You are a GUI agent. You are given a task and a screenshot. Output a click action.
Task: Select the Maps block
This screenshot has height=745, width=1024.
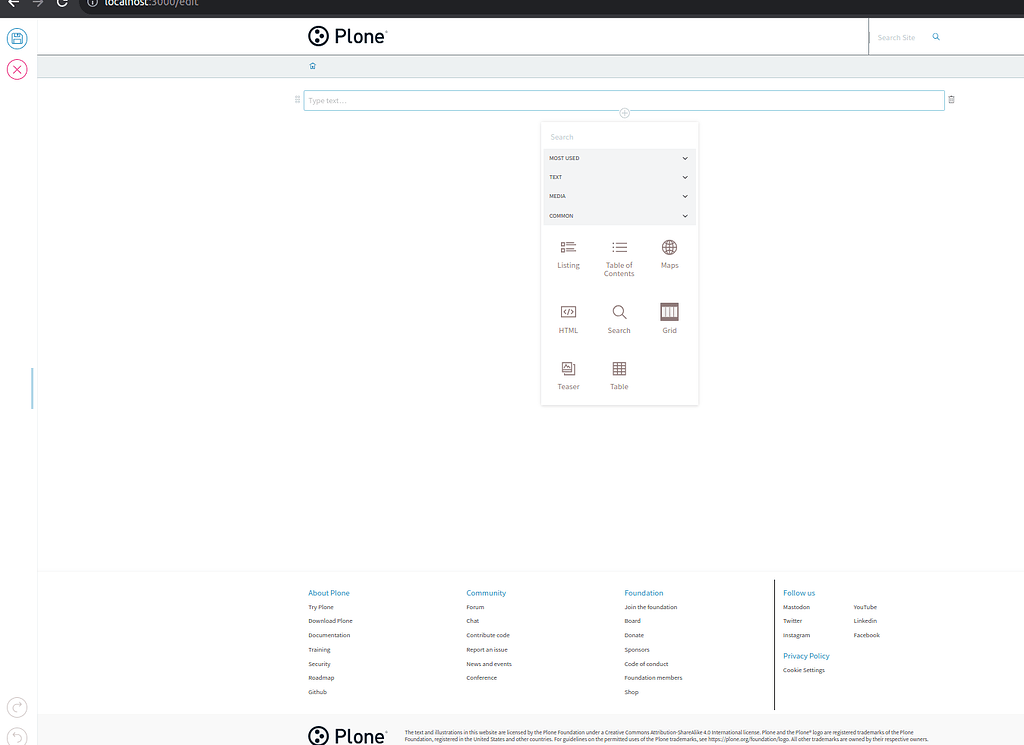(669, 252)
